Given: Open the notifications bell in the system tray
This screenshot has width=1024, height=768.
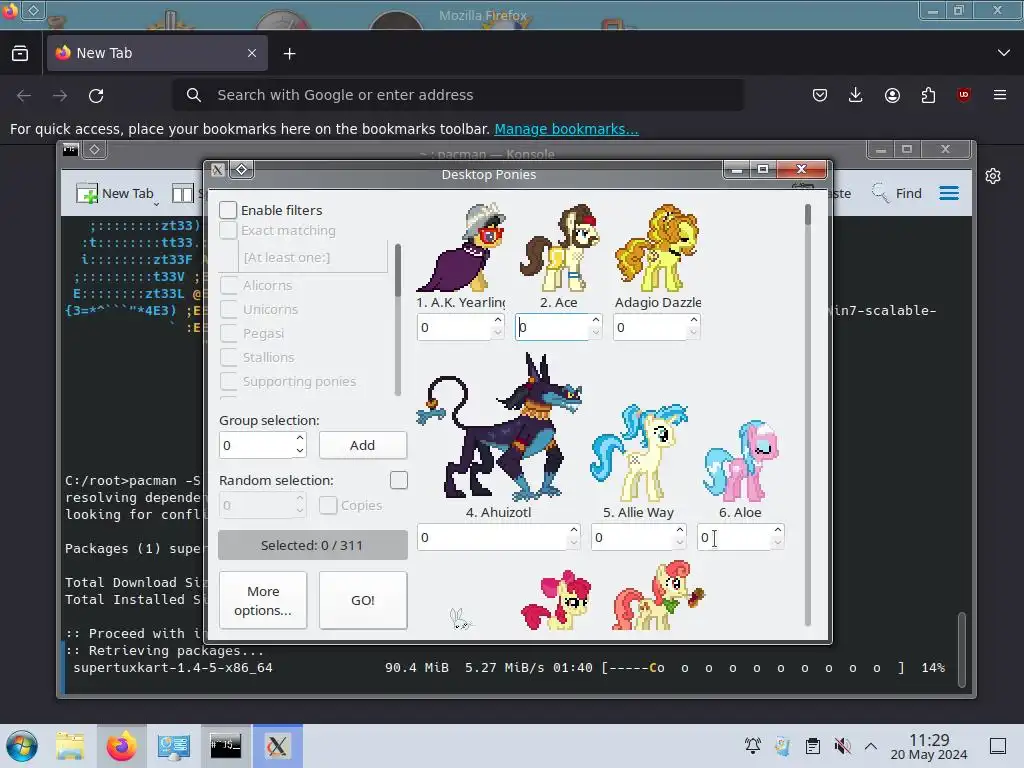Looking at the screenshot, I should coord(752,745).
